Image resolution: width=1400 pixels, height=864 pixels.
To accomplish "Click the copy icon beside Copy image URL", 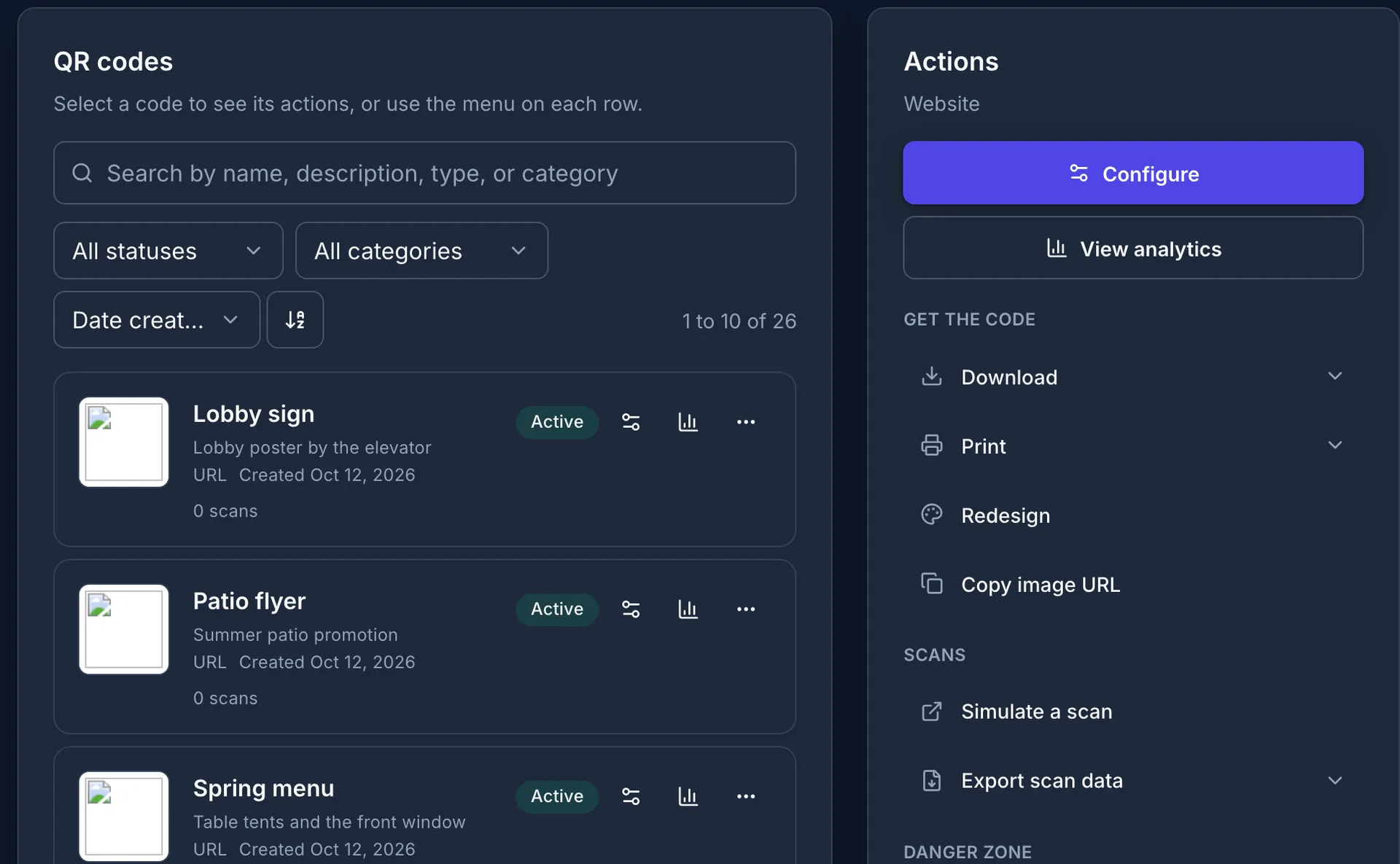I will click(x=932, y=584).
